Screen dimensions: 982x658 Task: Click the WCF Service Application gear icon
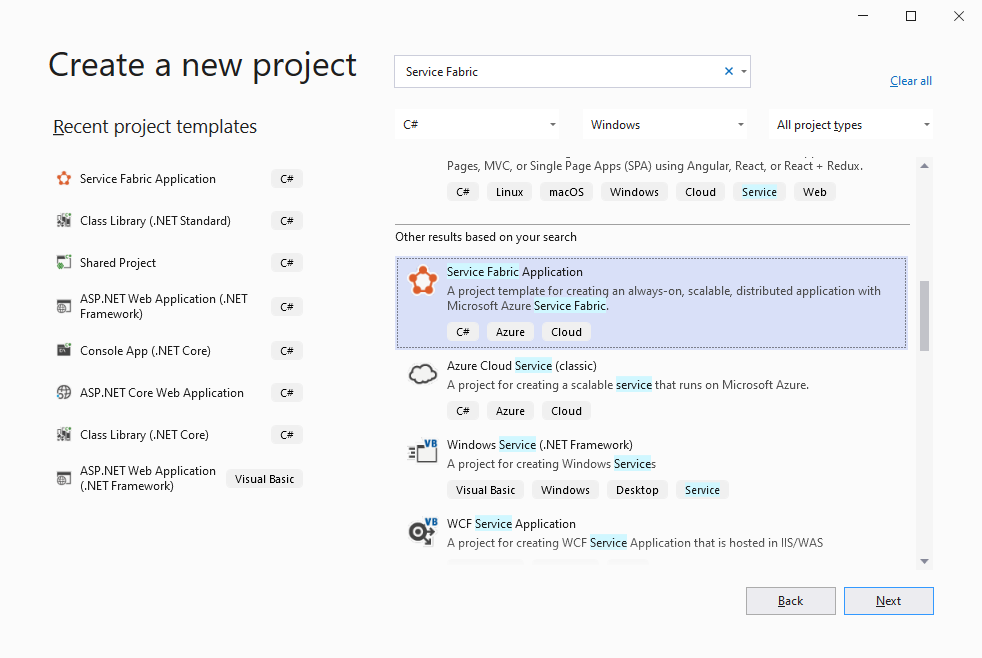tap(423, 531)
